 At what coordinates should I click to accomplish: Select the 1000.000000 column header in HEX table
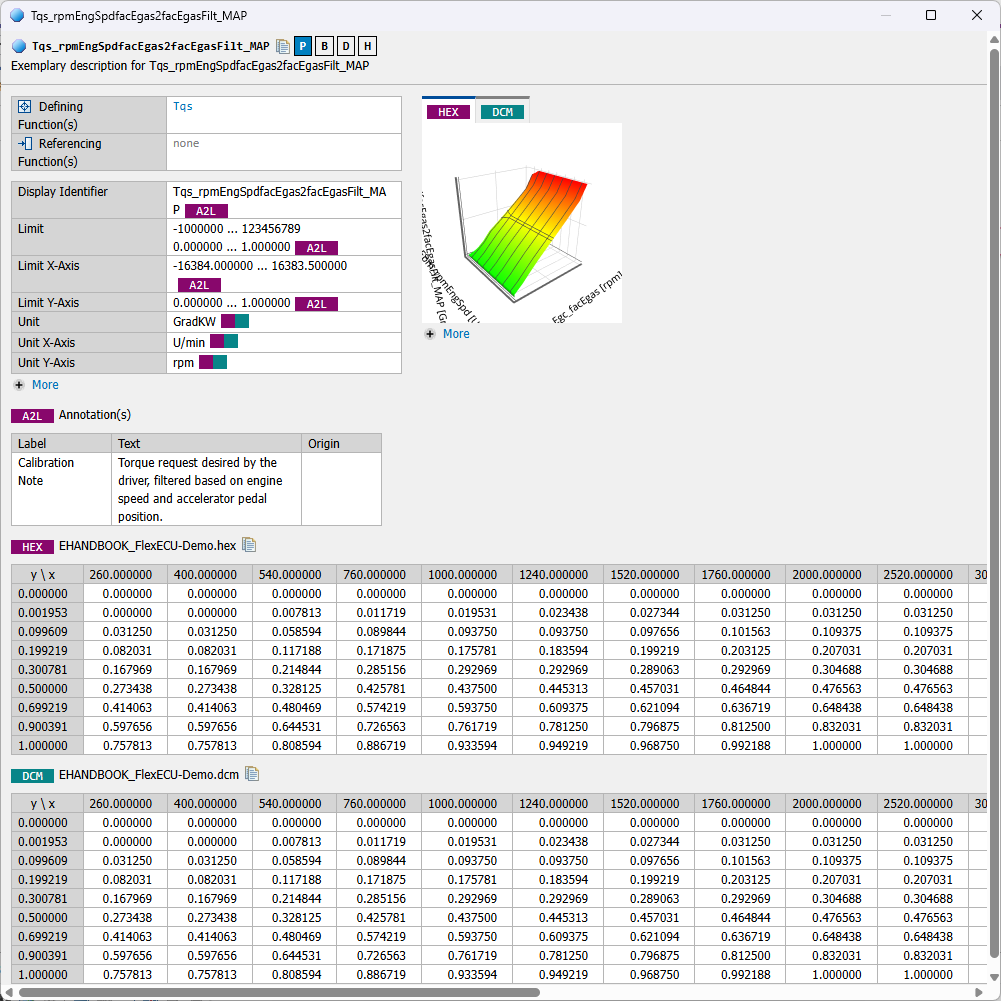click(x=467, y=575)
